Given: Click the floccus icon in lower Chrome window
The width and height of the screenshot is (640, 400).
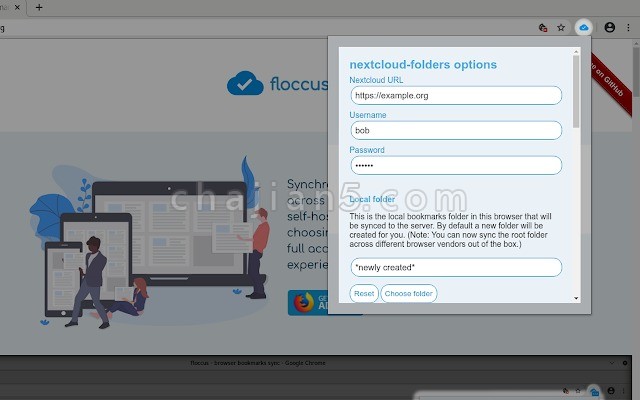Looking at the screenshot, I should pos(595,392).
